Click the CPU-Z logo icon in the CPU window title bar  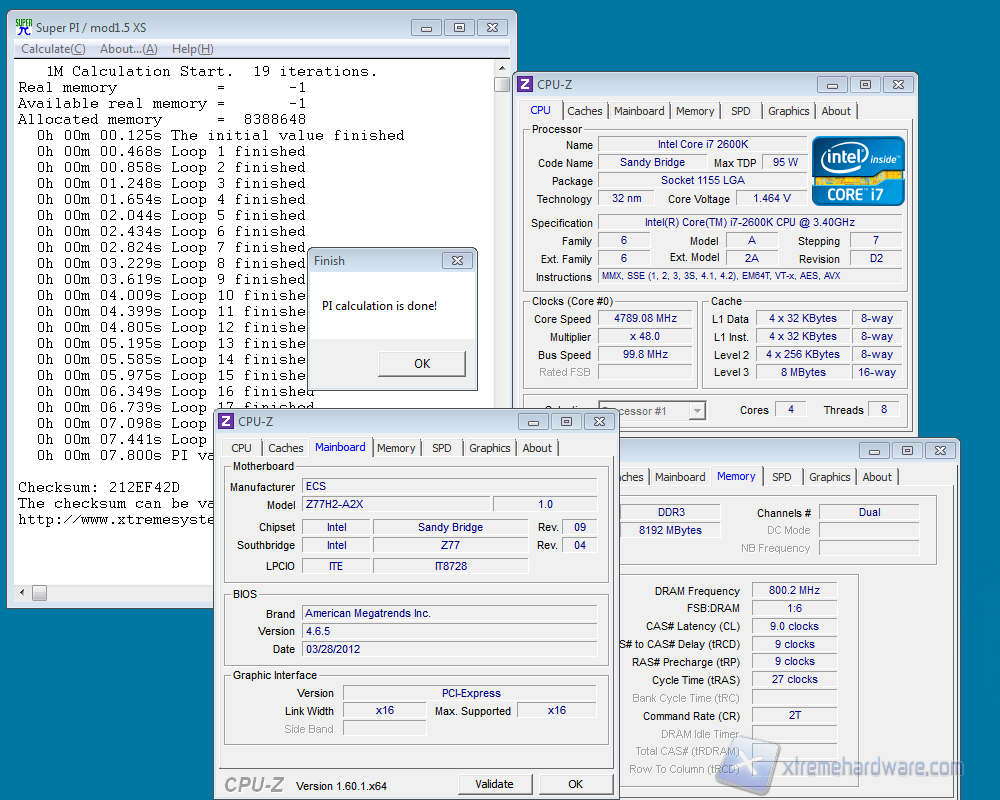[x=526, y=85]
